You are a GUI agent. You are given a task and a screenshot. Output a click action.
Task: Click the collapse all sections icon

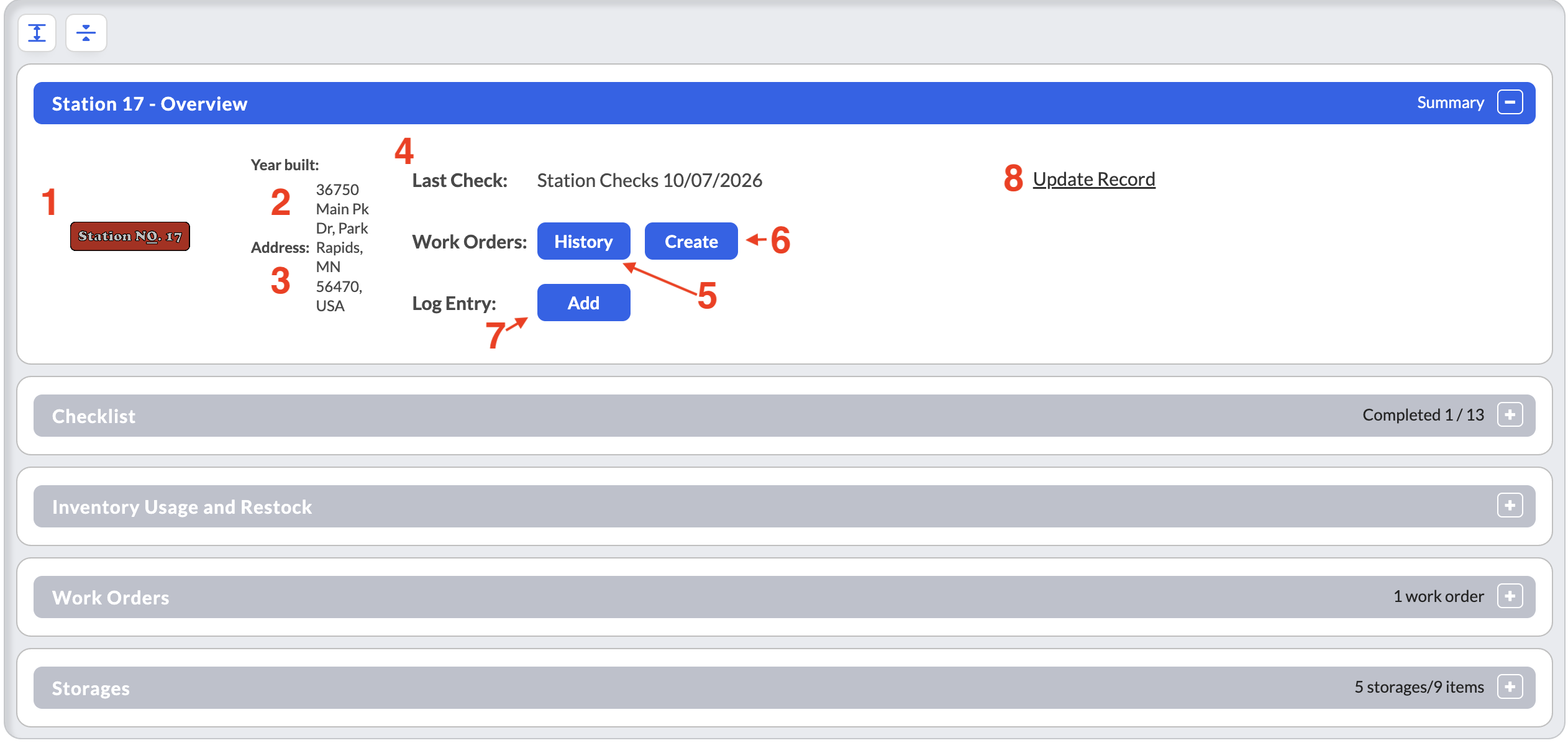point(86,33)
